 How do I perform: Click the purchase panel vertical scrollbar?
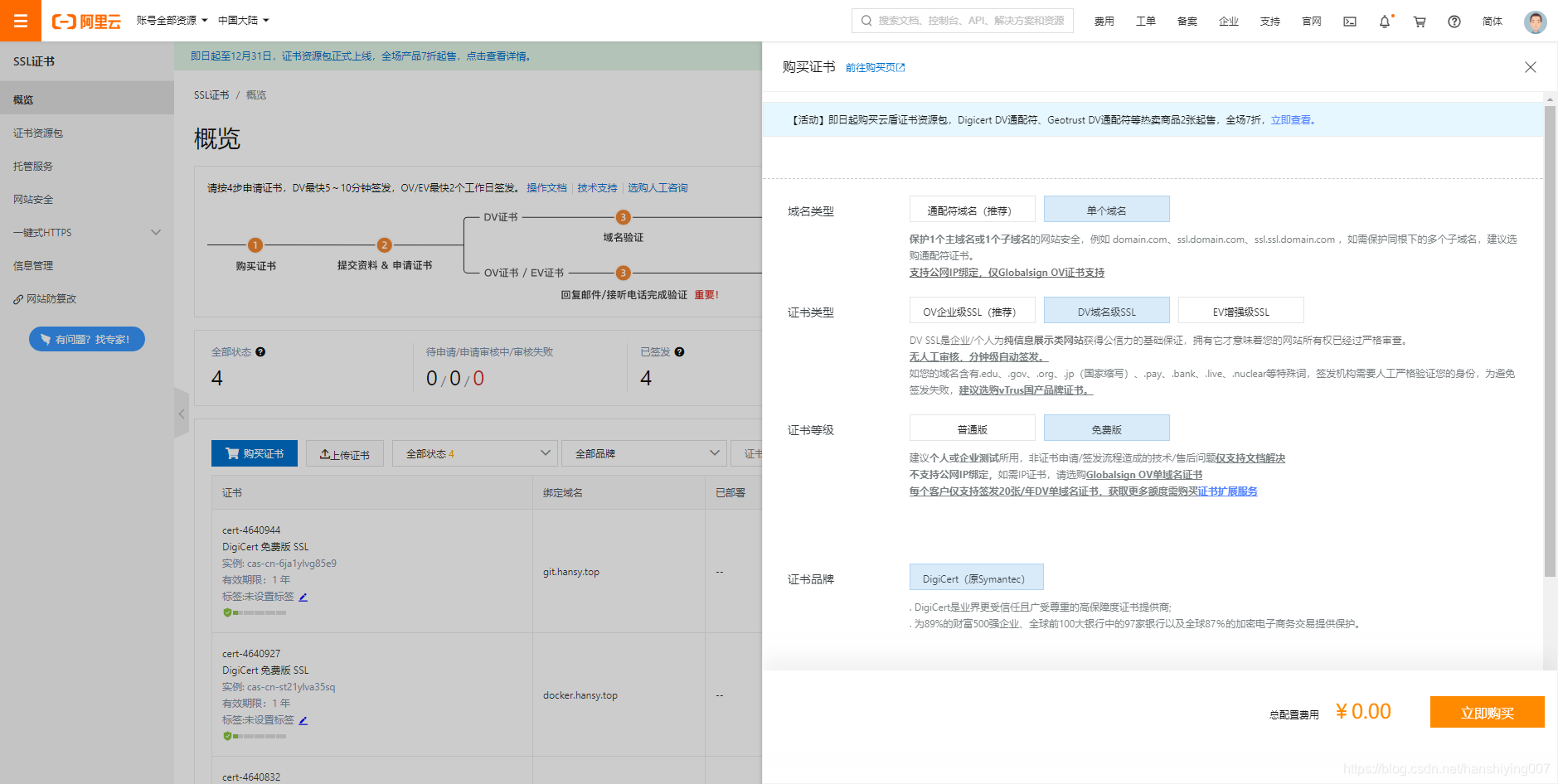(1550, 340)
